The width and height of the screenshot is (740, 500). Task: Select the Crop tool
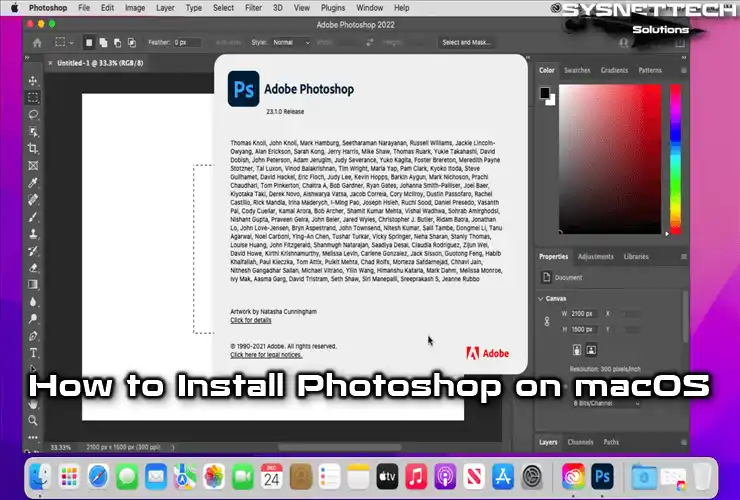[x=33, y=149]
